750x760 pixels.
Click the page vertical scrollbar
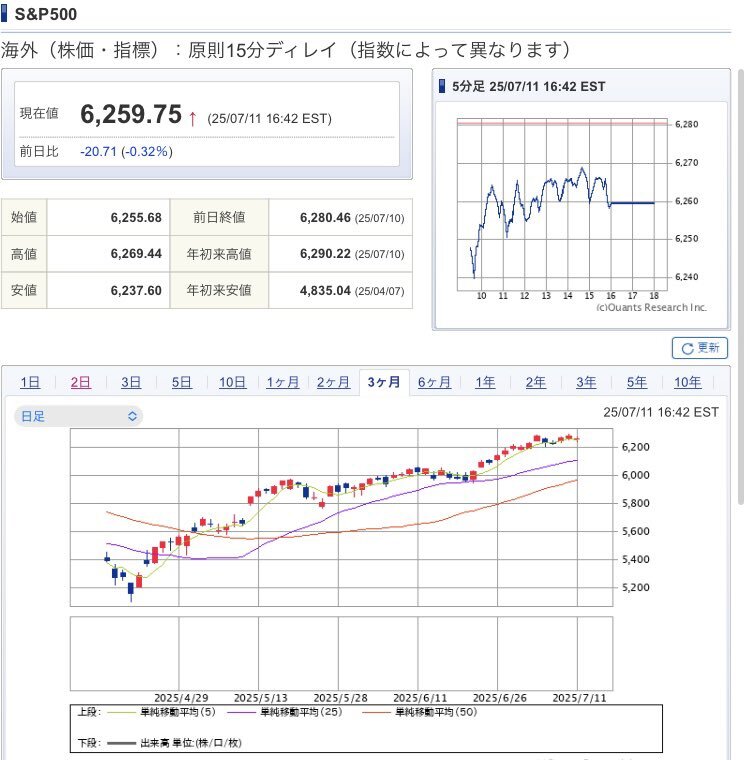pos(741,286)
